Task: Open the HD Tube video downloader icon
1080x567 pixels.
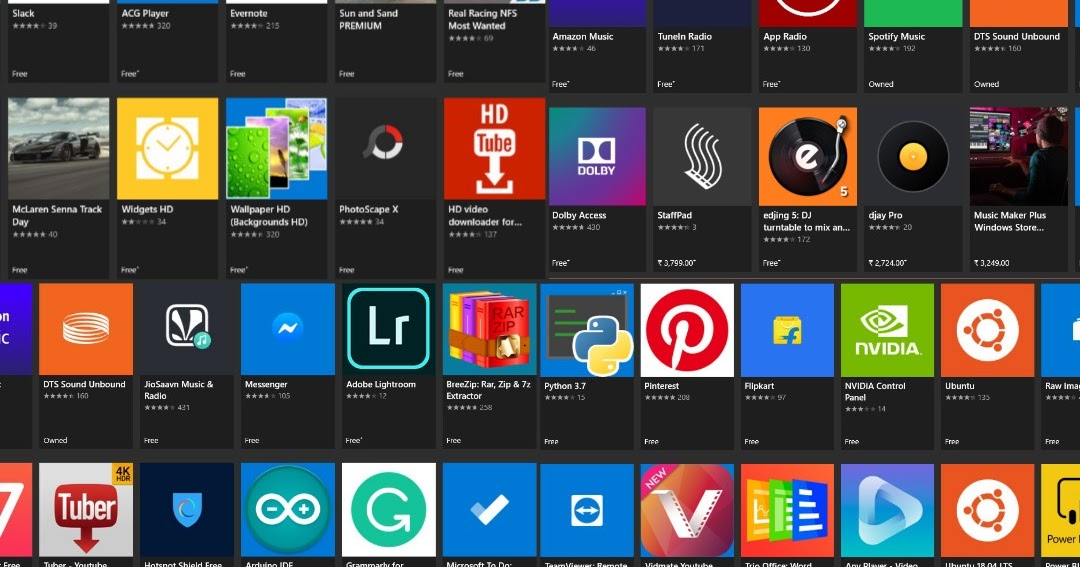Action: point(495,148)
